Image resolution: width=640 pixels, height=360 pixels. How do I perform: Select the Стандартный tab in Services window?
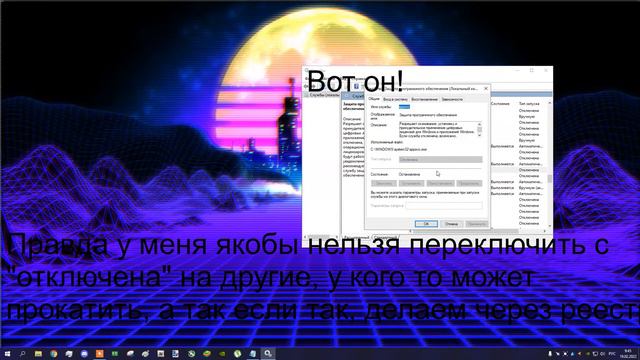pyautogui.click(x=385, y=237)
